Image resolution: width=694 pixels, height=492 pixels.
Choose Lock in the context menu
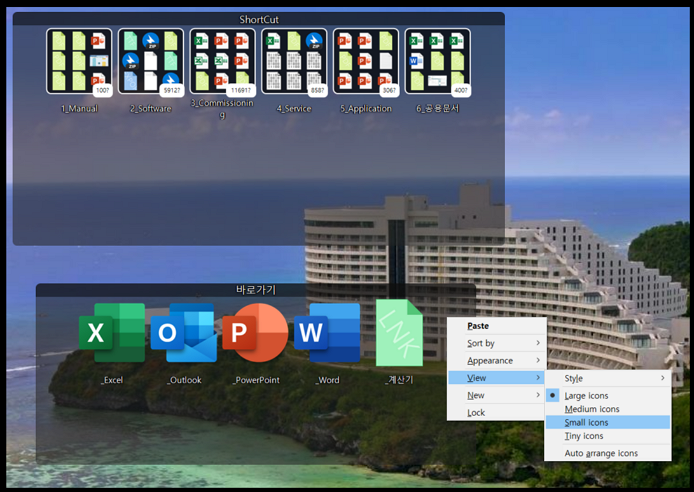[x=497, y=412]
